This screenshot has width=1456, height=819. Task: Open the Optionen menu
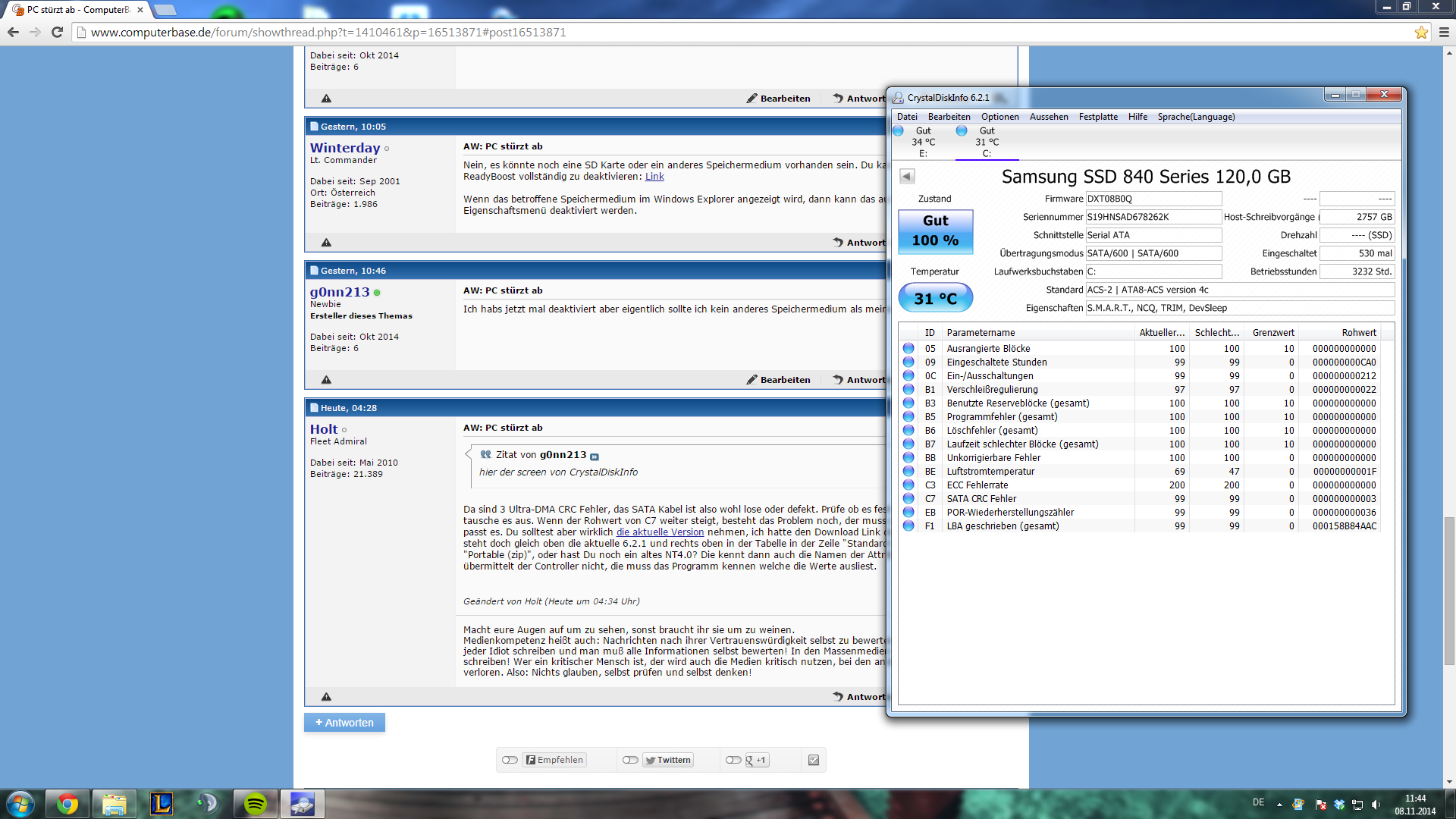tap(999, 117)
